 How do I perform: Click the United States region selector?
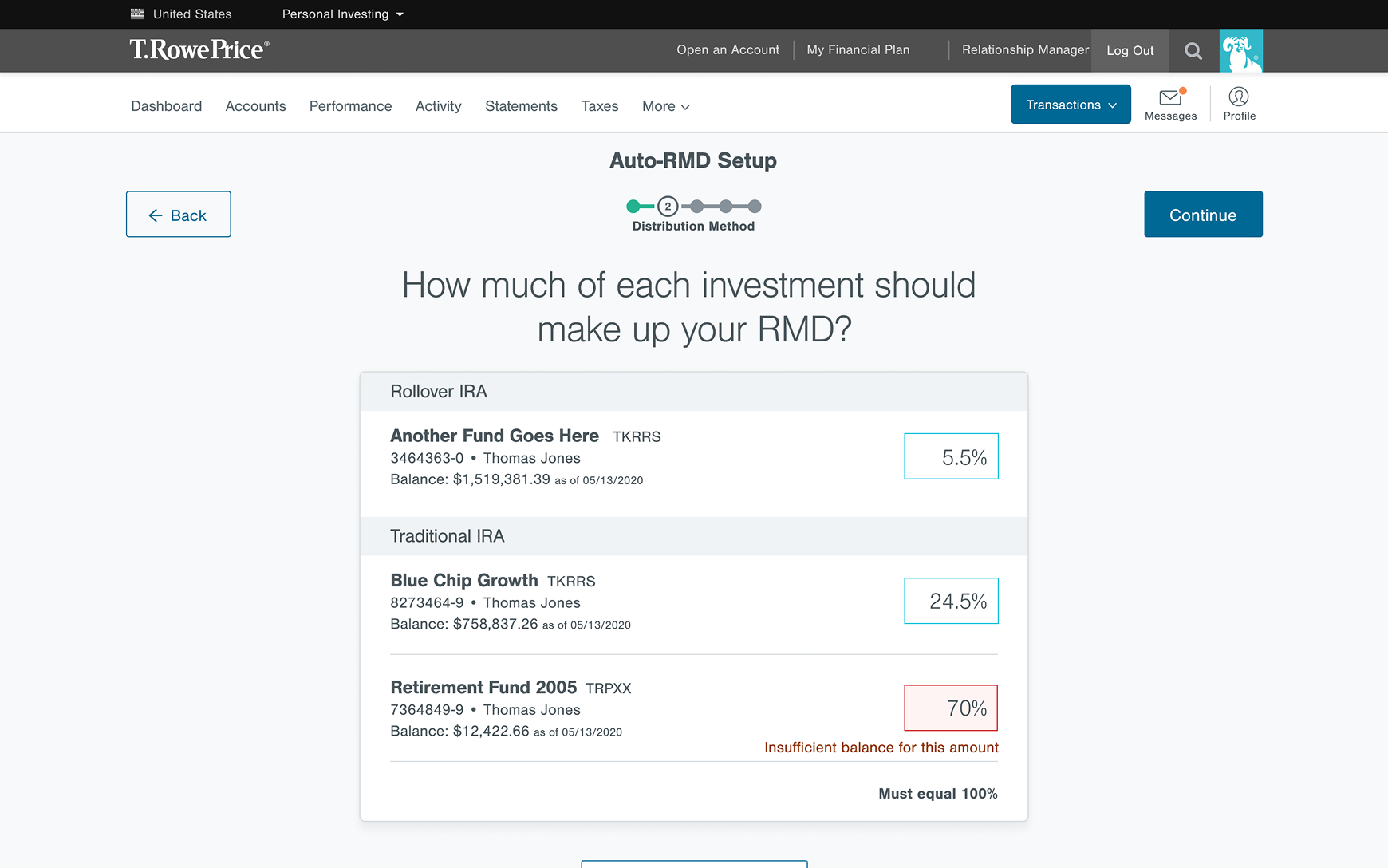click(181, 14)
